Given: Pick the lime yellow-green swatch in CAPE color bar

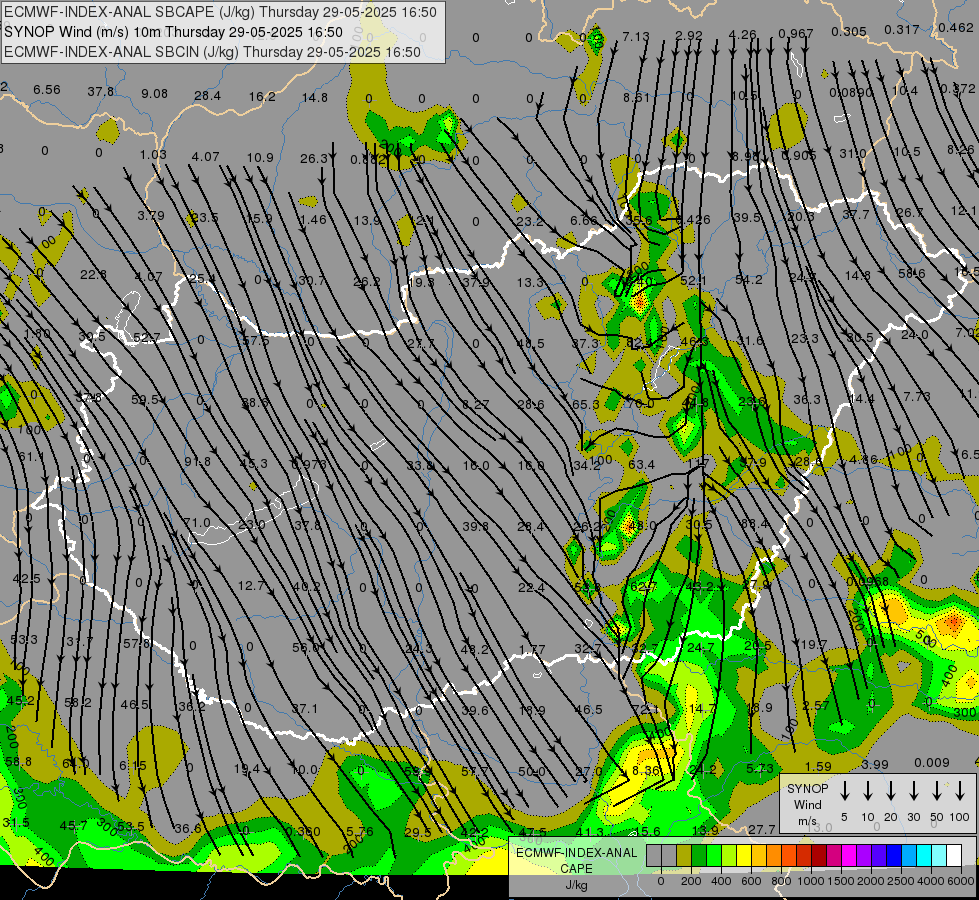Looking at the screenshot, I should [x=729, y=855].
